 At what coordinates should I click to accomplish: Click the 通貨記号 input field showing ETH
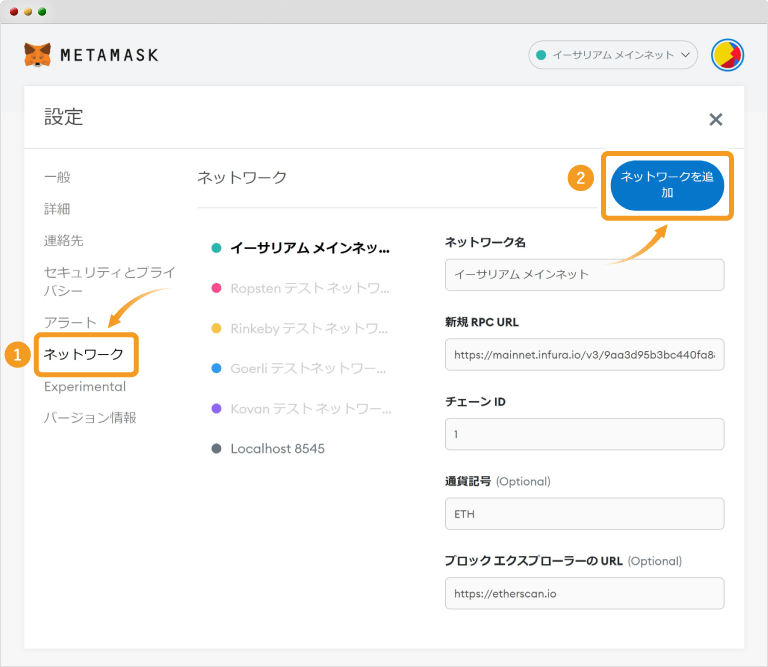(584, 514)
